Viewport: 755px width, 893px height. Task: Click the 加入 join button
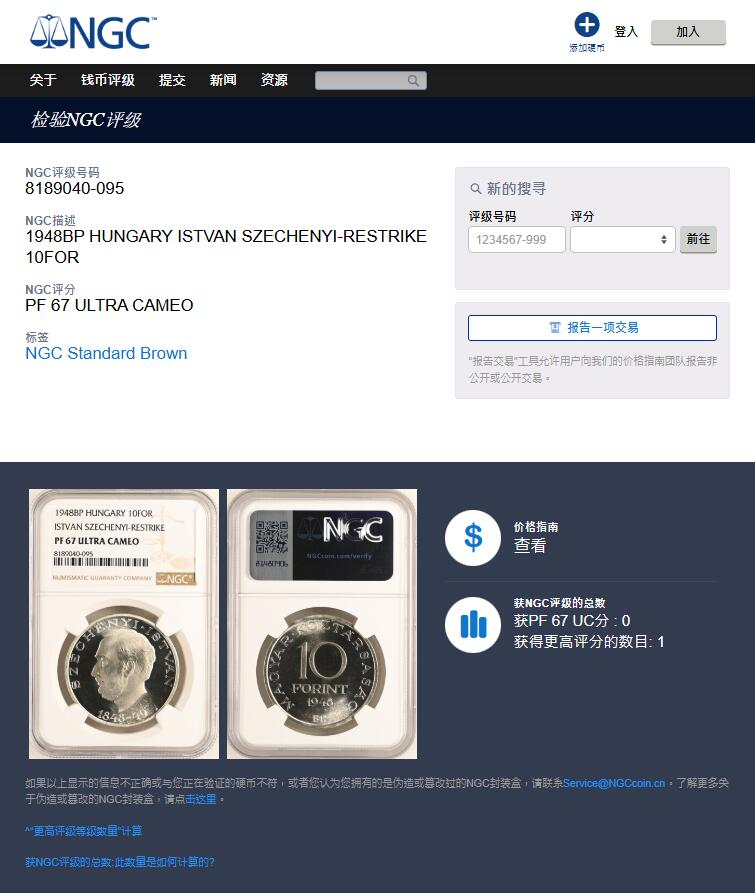point(688,32)
